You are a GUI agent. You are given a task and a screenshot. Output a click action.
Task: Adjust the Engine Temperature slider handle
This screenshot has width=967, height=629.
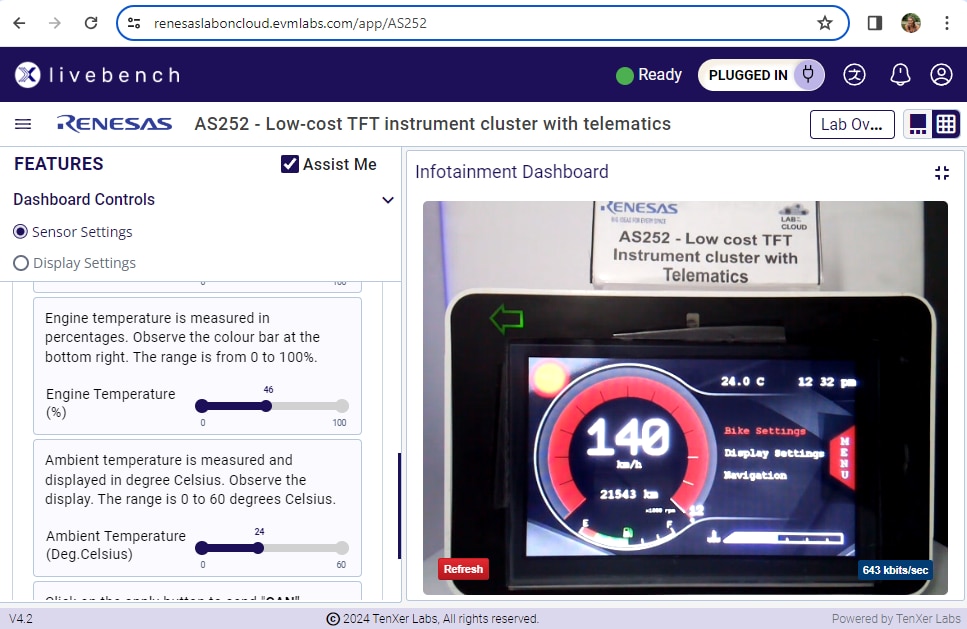(x=266, y=406)
